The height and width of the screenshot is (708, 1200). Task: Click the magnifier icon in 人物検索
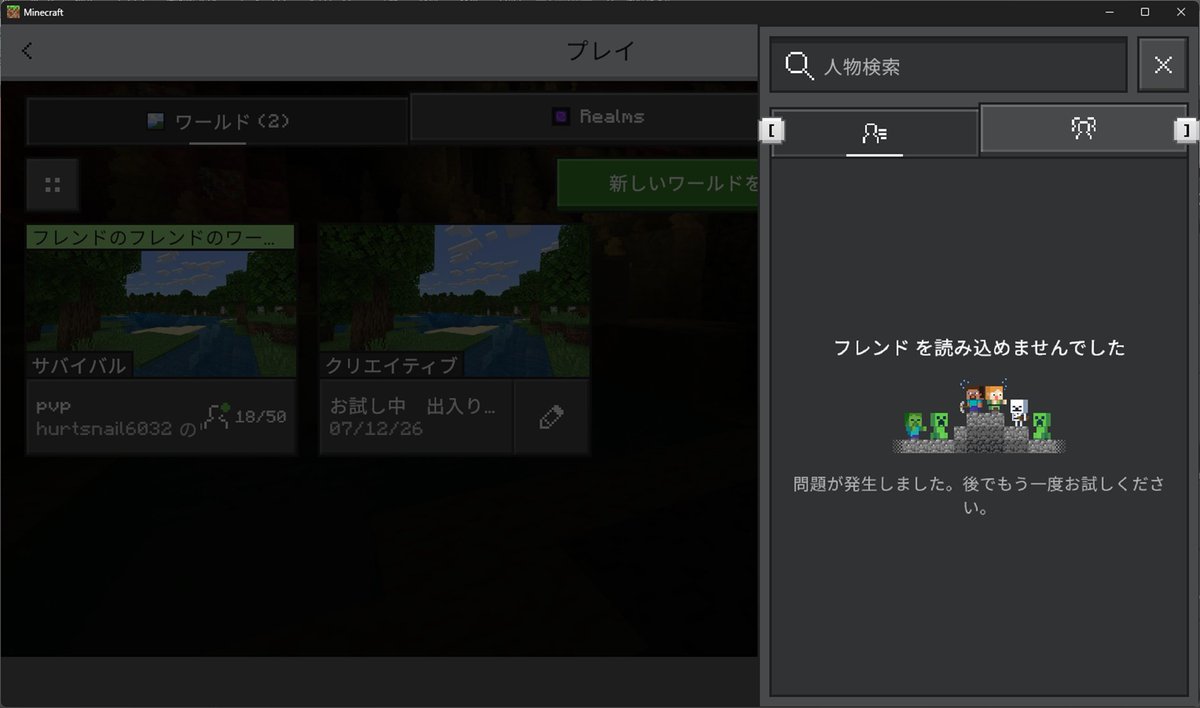point(799,66)
